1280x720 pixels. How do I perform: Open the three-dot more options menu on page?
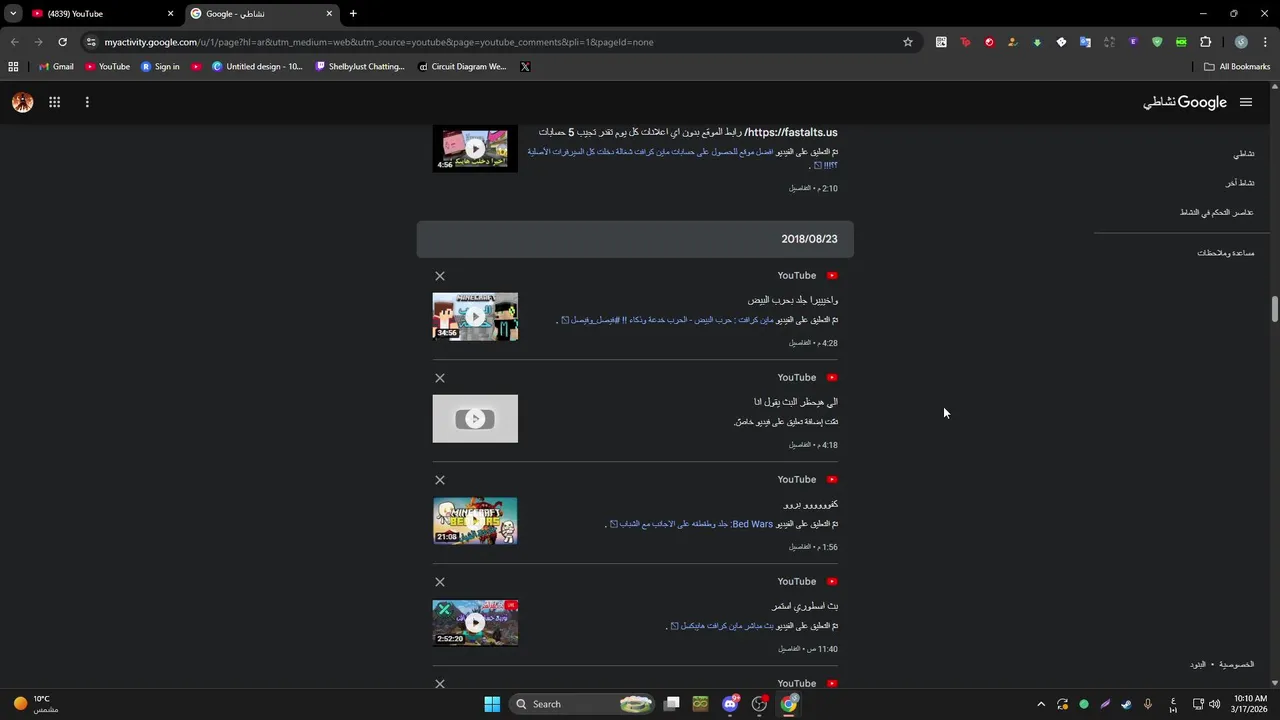(x=87, y=102)
